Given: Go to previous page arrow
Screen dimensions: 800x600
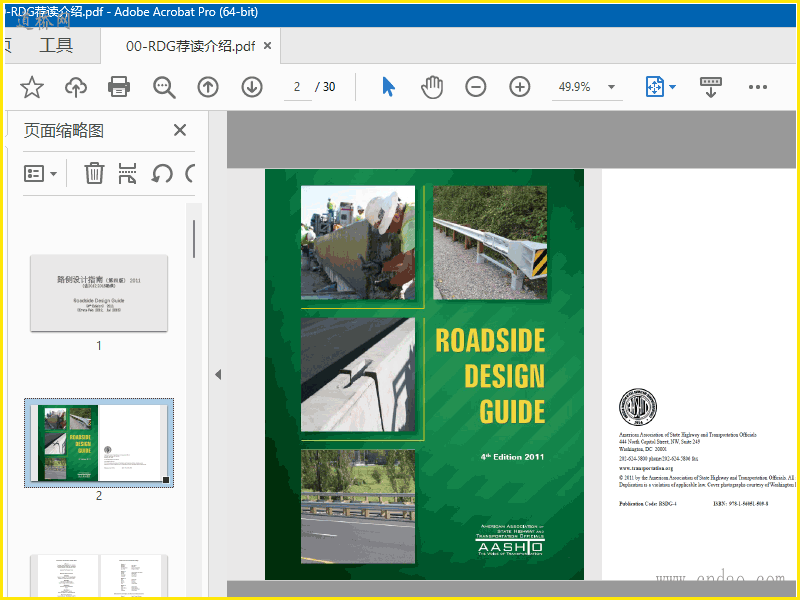Looking at the screenshot, I should pyautogui.click(x=208, y=87).
